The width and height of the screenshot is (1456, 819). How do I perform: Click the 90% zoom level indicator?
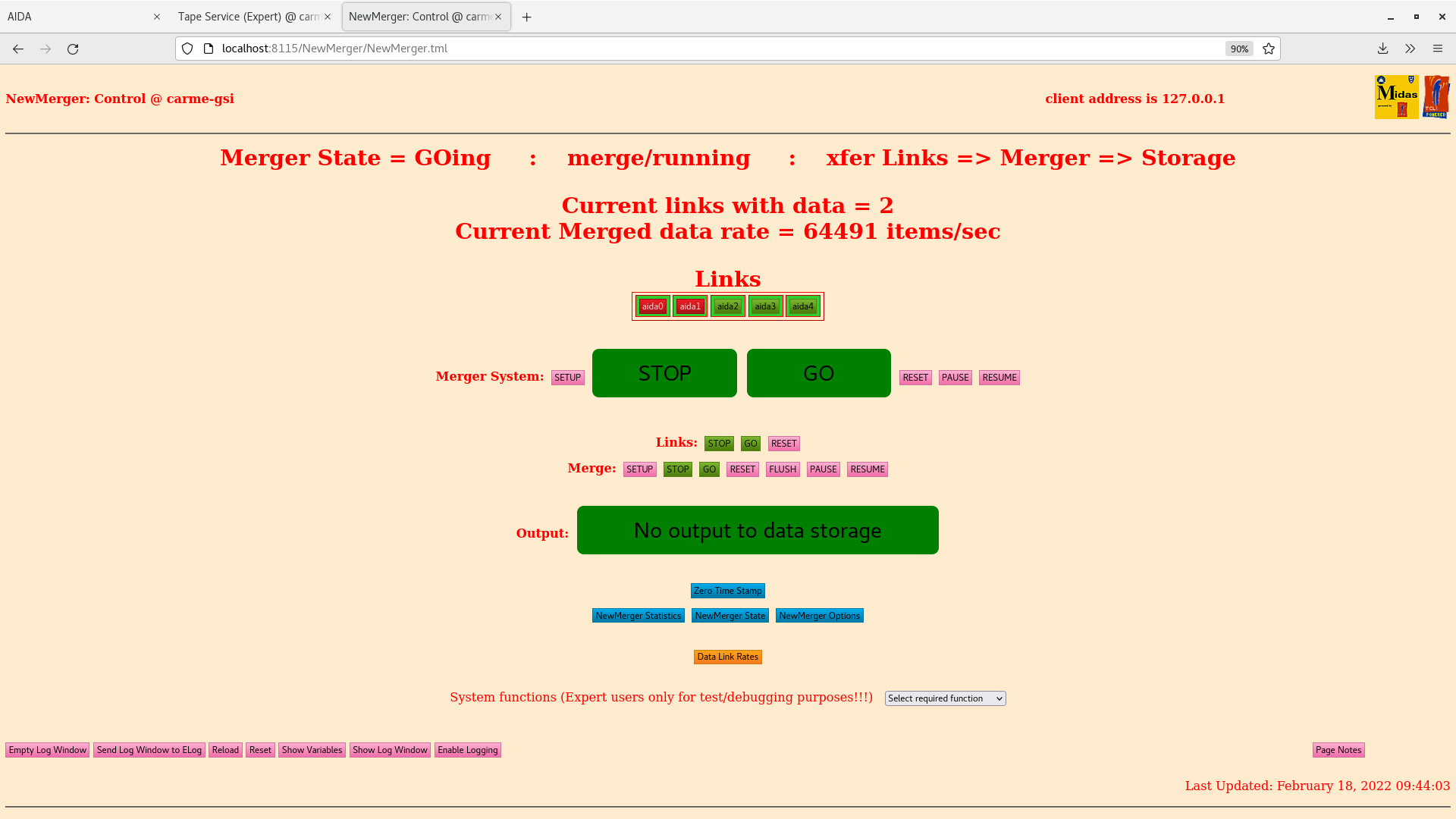click(1239, 49)
